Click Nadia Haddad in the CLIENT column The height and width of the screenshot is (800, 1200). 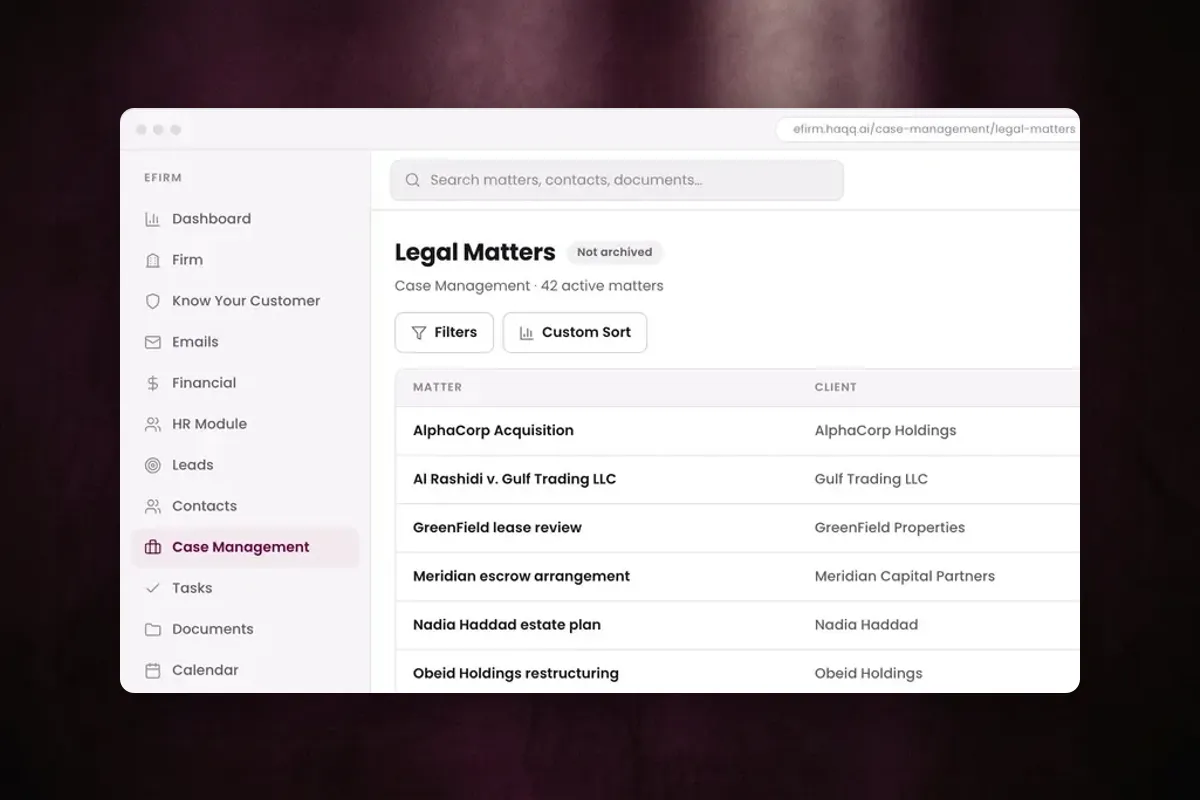tap(866, 625)
